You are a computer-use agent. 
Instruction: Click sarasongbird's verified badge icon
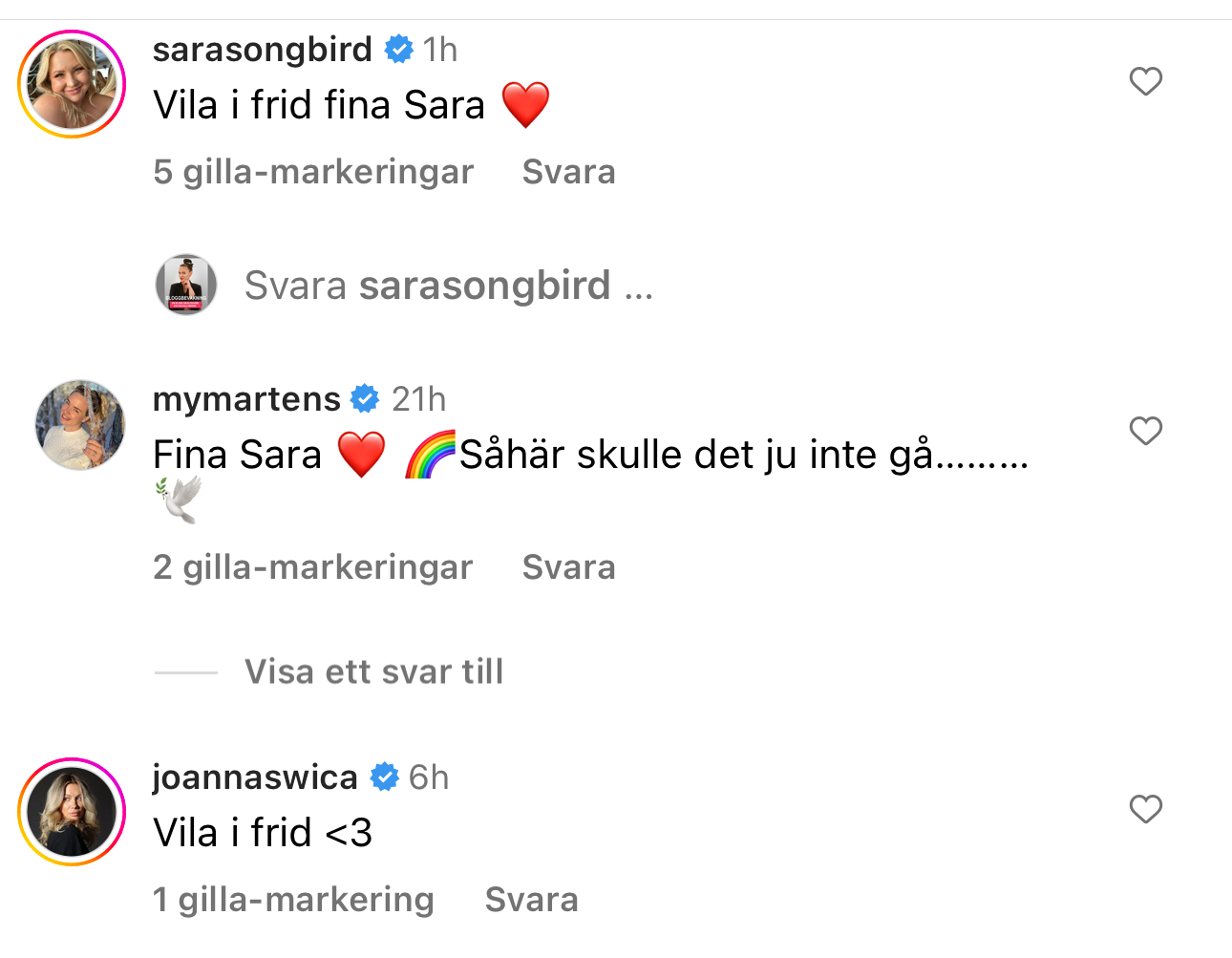coord(398,49)
